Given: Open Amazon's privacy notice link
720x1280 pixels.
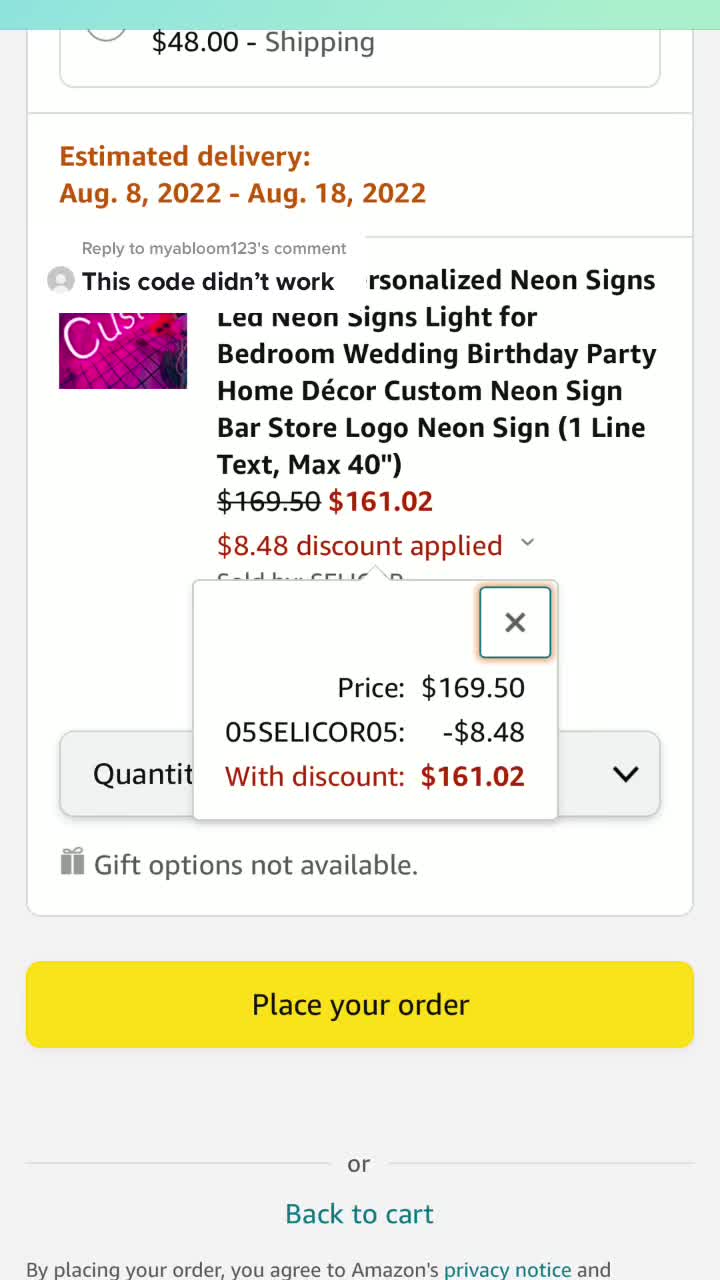Looking at the screenshot, I should [x=507, y=1270].
